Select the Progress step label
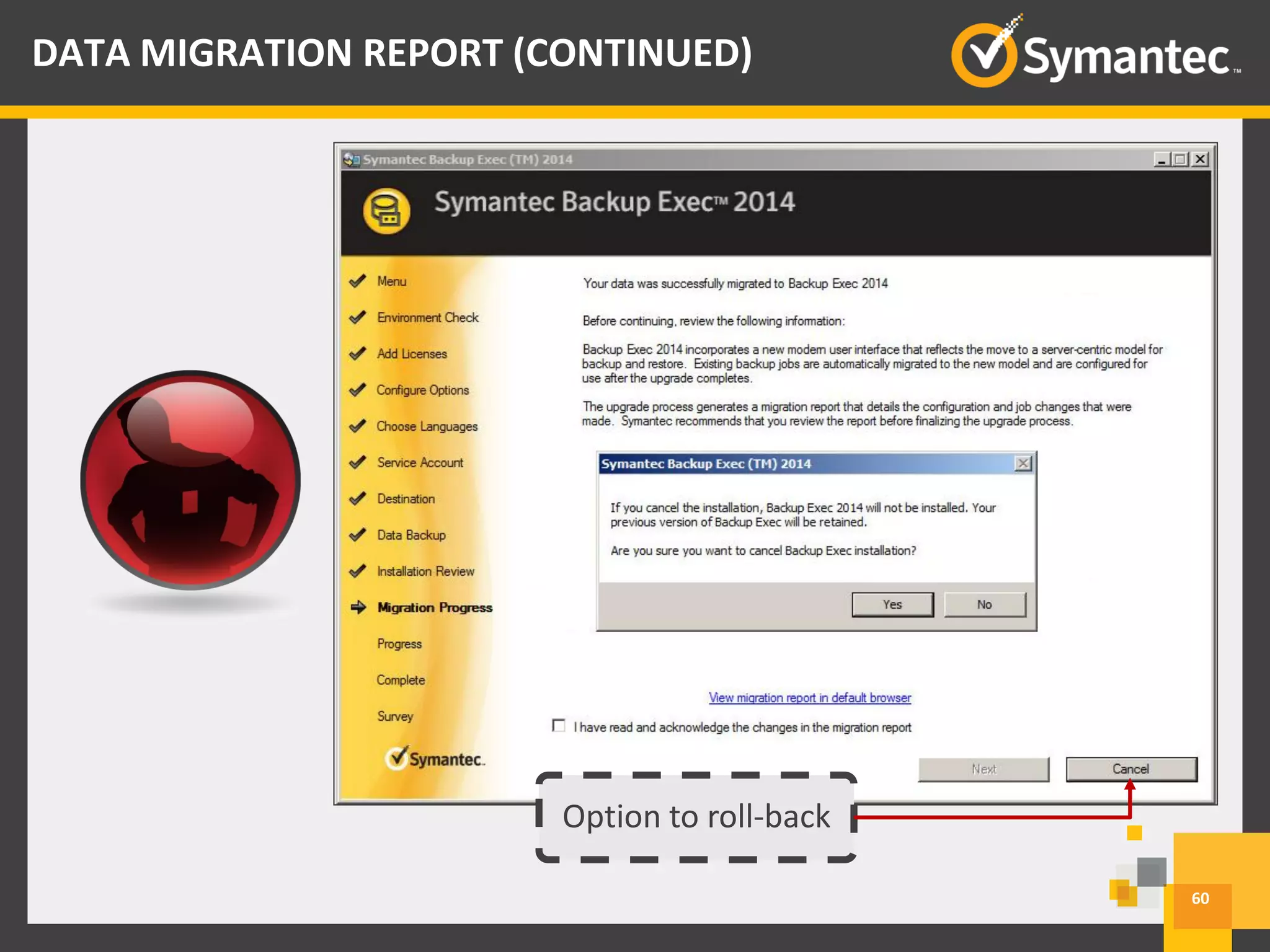 pos(399,644)
